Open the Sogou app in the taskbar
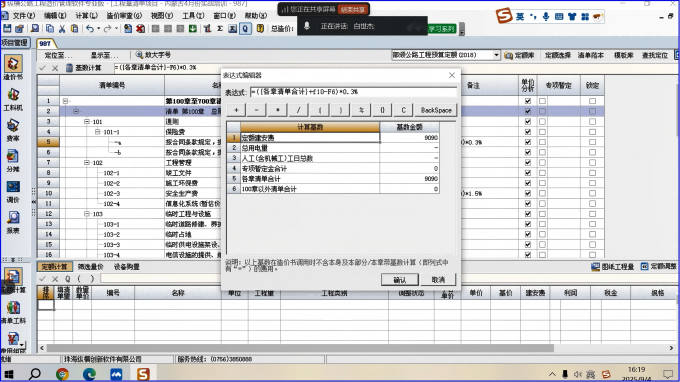The width and height of the screenshot is (680, 382). (x=143, y=374)
